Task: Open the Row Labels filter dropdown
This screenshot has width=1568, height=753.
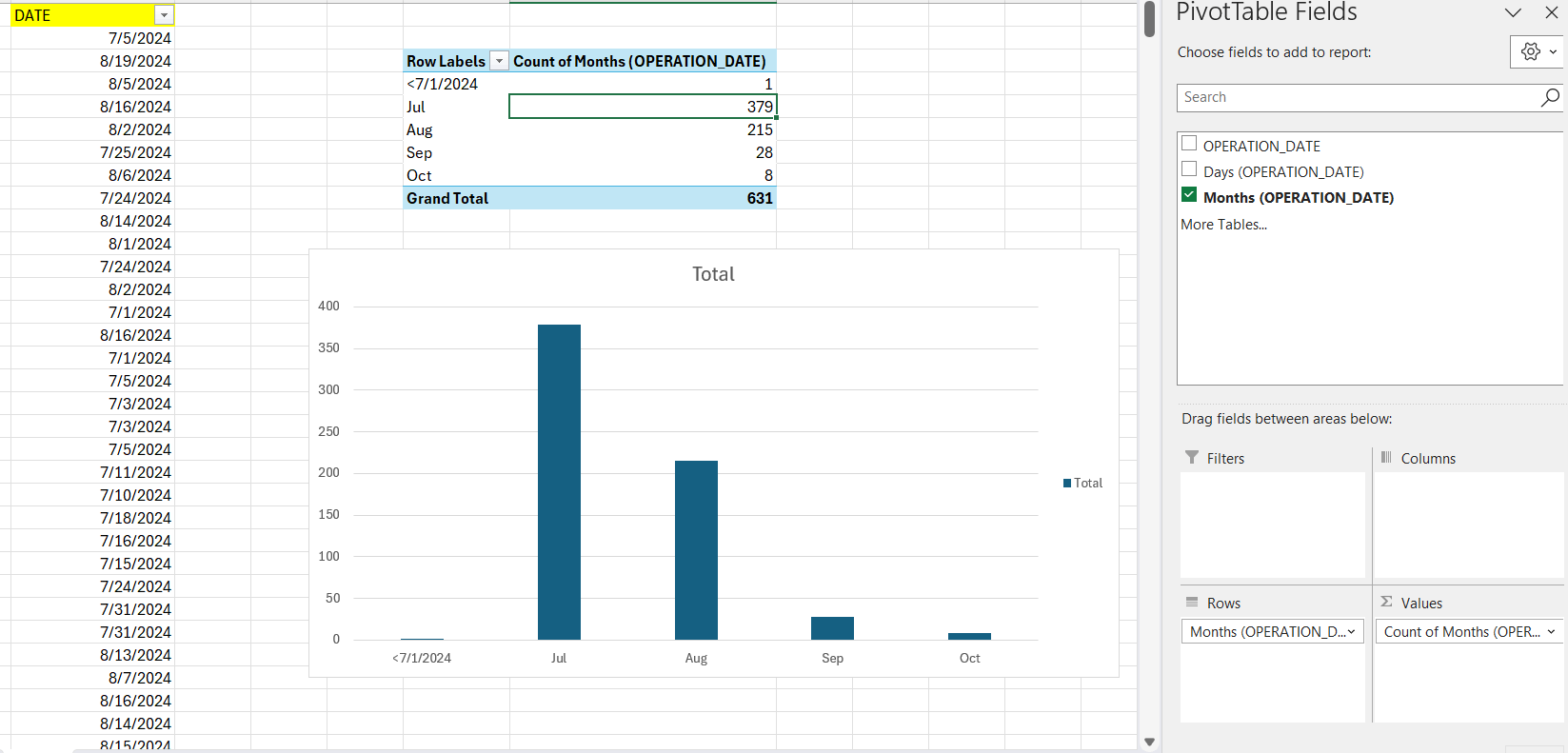Action: pos(499,61)
